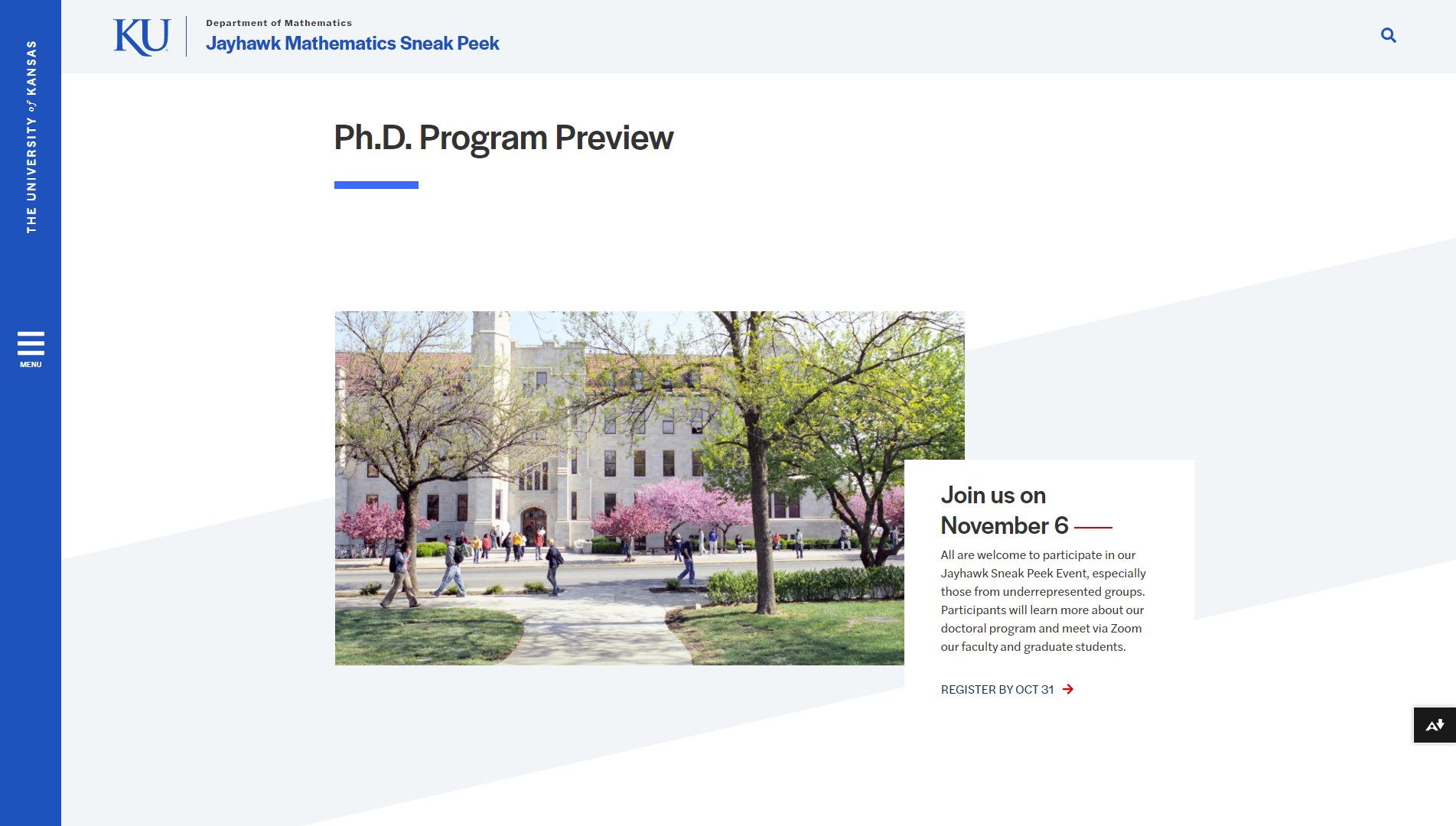
Task: Click the red line after November 6
Action: click(x=1093, y=527)
